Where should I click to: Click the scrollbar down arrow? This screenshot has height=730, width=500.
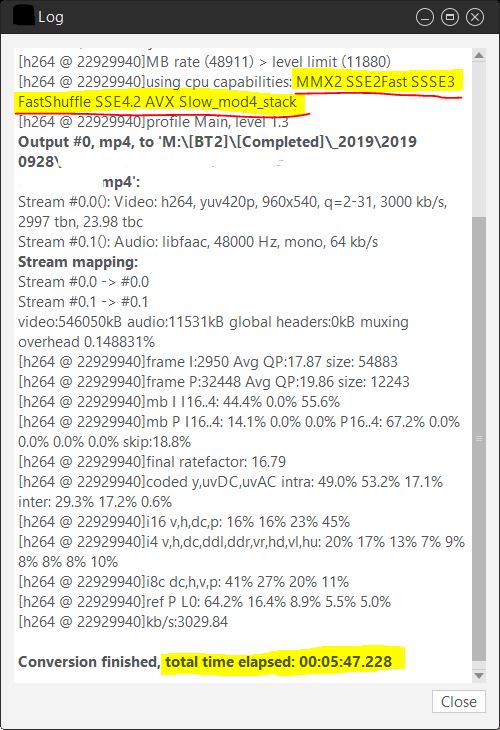(x=479, y=676)
